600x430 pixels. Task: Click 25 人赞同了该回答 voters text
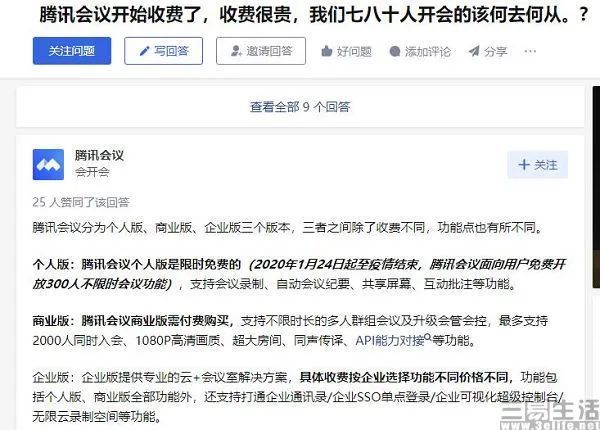[81, 202]
